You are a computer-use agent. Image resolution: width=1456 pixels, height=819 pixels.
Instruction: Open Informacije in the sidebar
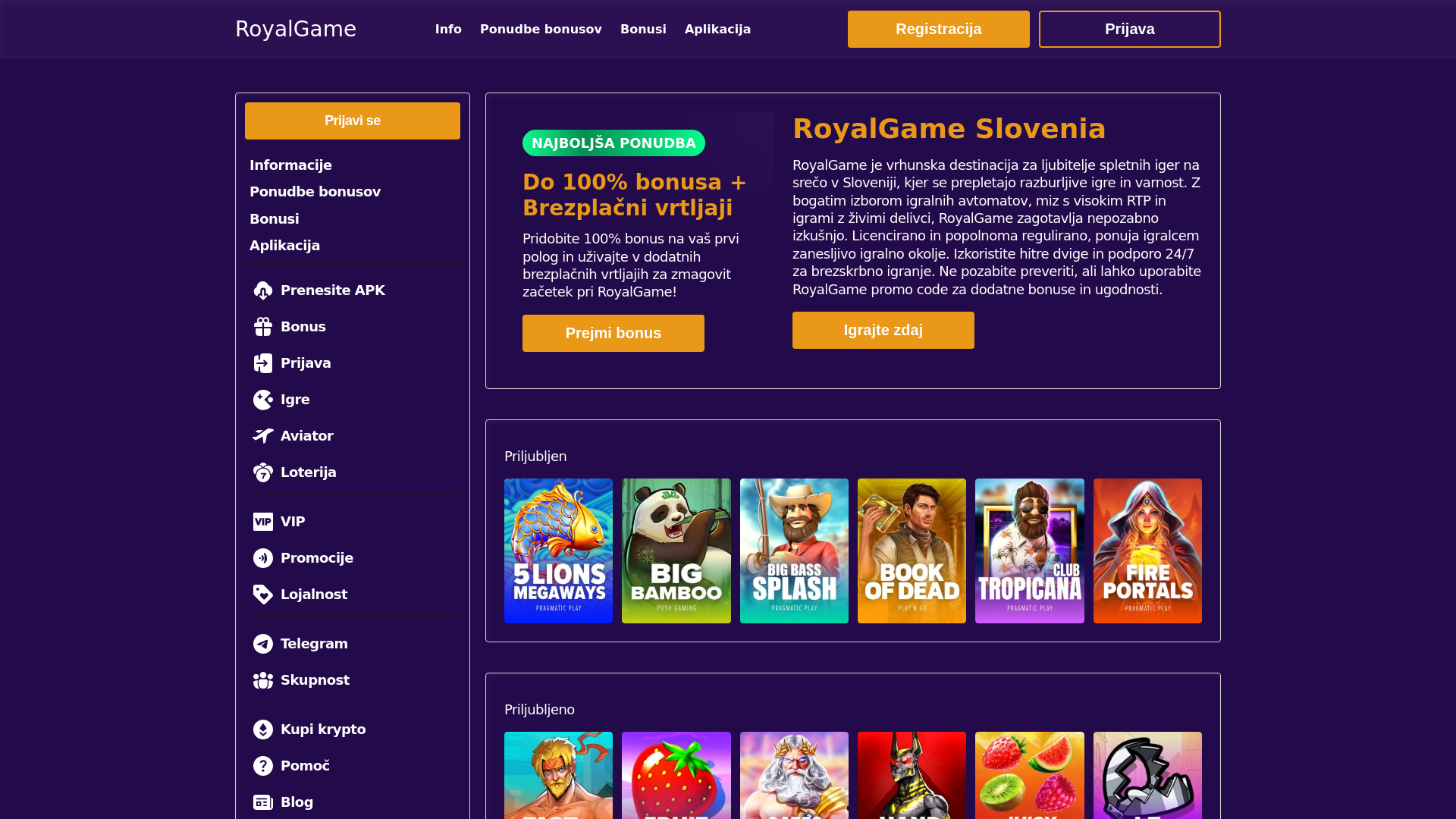(290, 165)
